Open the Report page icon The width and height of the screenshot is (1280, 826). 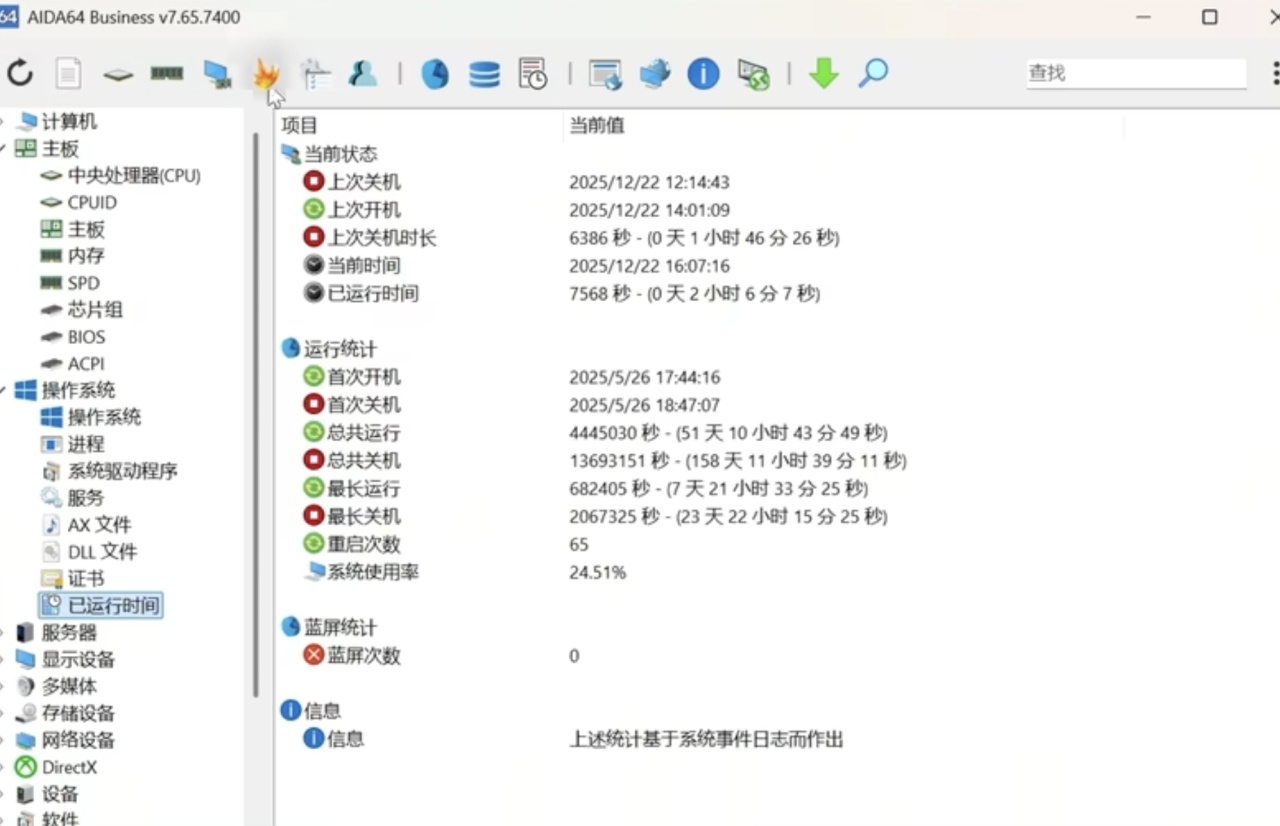tap(68, 73)
